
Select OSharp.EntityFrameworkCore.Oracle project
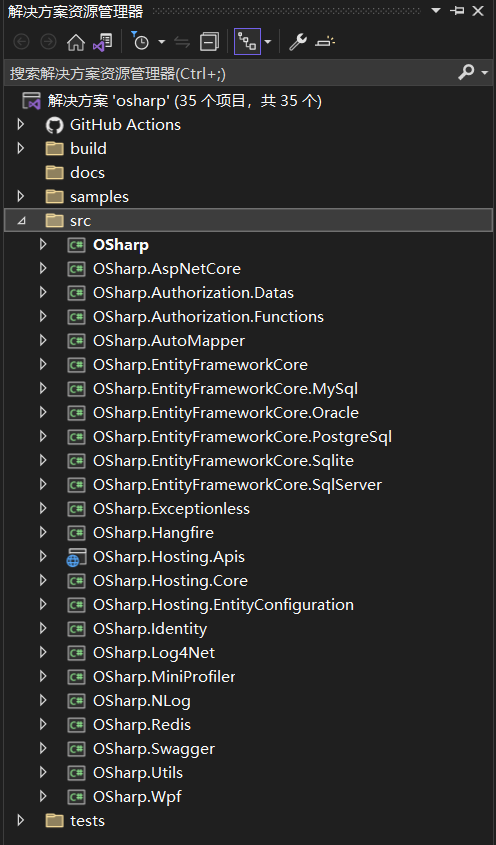coord(226,413)
